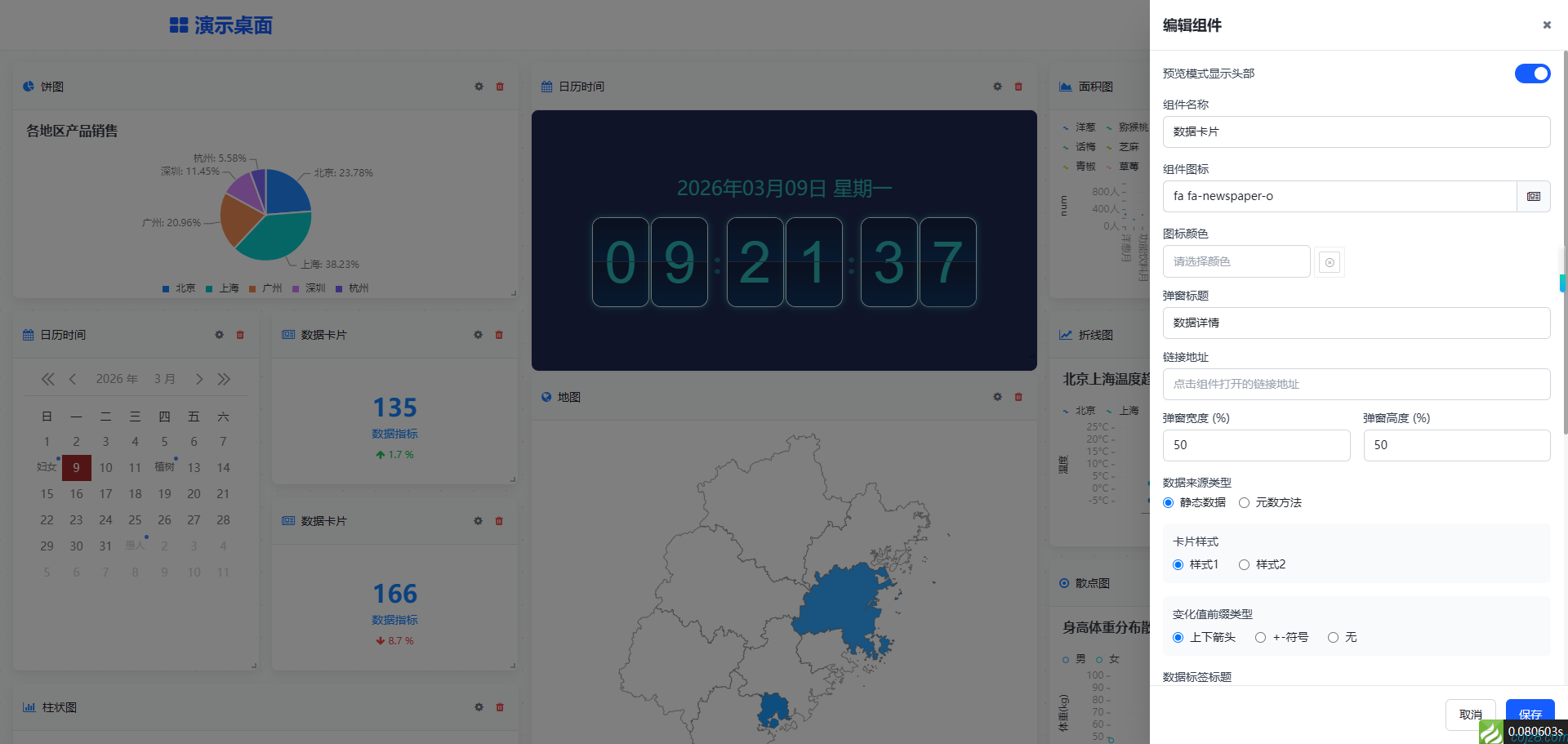1568x744 pixels.
Task: Click the 链接地址 input field
Action: [x=1356, y=384]
